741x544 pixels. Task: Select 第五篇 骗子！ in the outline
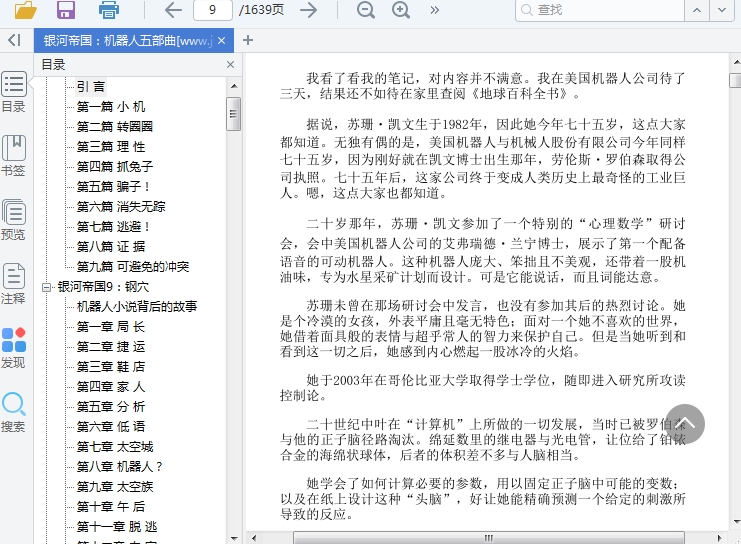[x=113, y=187]
